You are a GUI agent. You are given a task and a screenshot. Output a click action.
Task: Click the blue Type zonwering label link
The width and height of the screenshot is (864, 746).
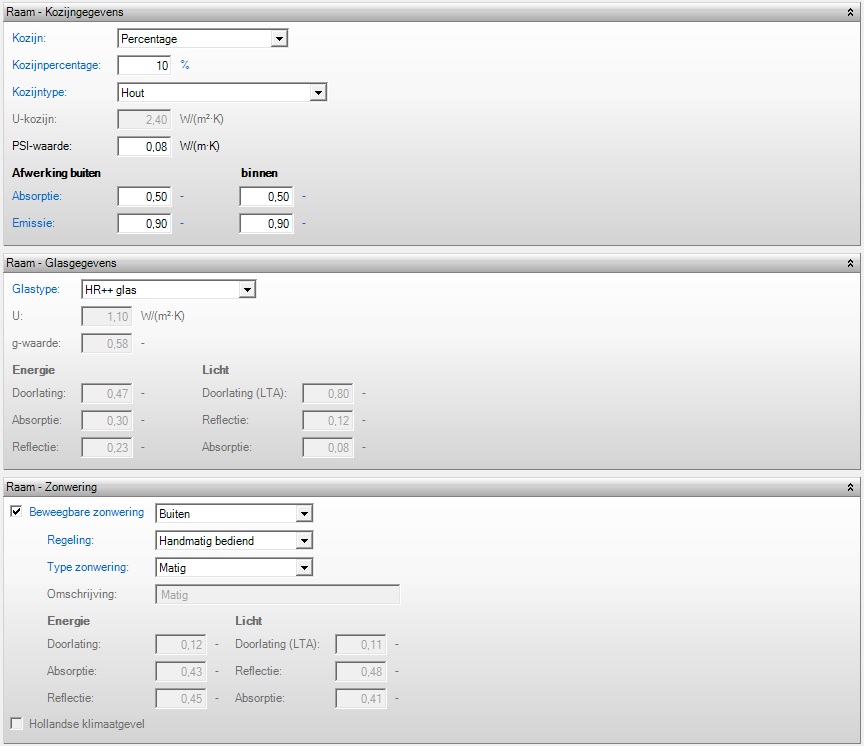[x=88, y=567]
